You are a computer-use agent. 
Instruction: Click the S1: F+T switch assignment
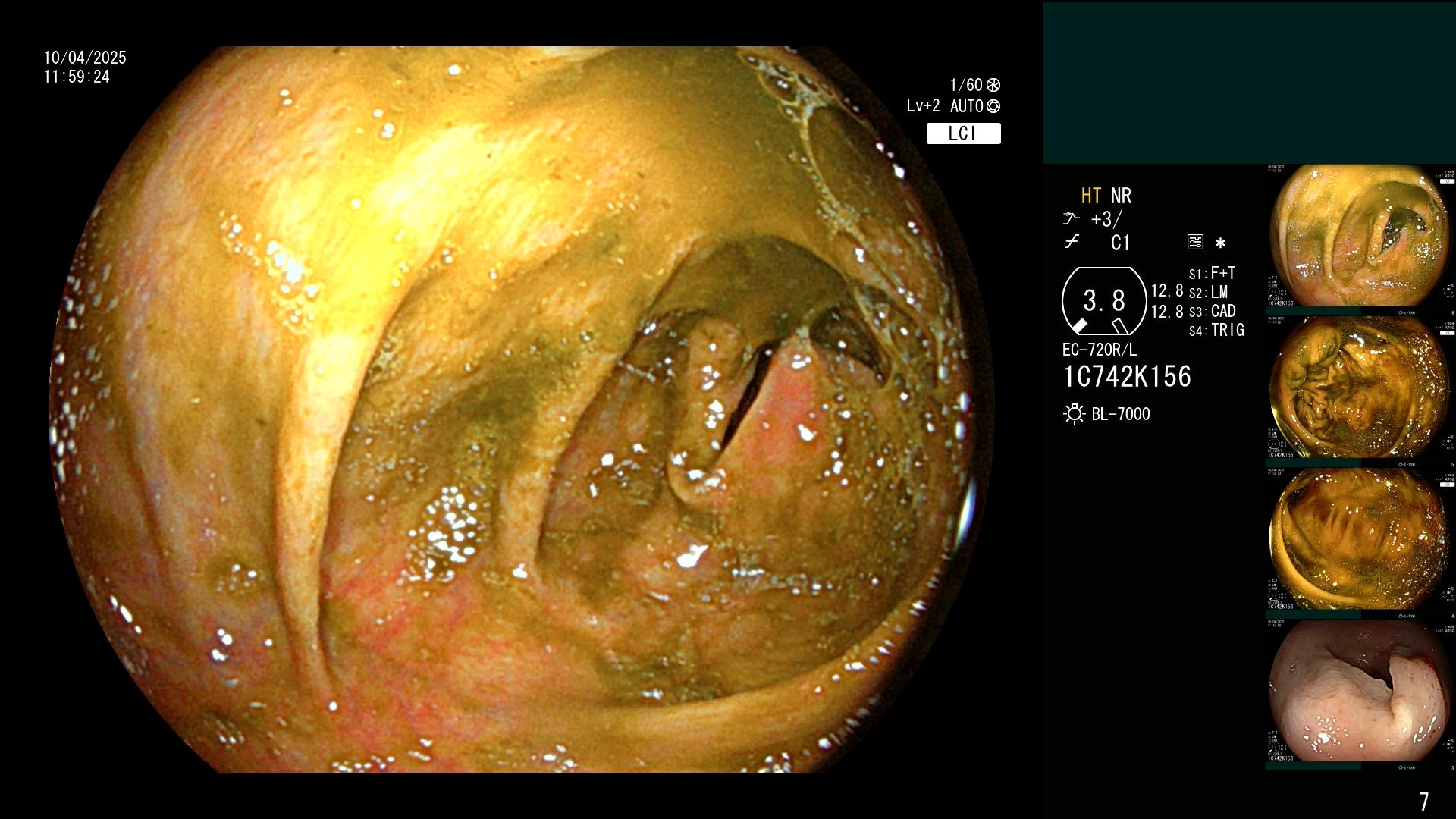[1212, 273]
